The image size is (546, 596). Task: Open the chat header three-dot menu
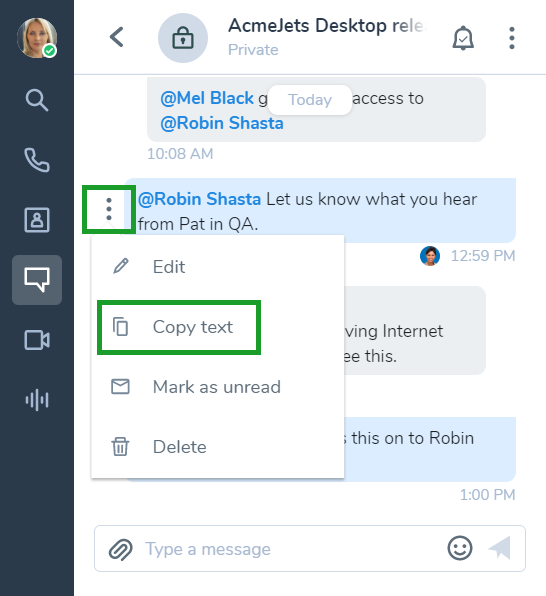click(x=512, y=38)
